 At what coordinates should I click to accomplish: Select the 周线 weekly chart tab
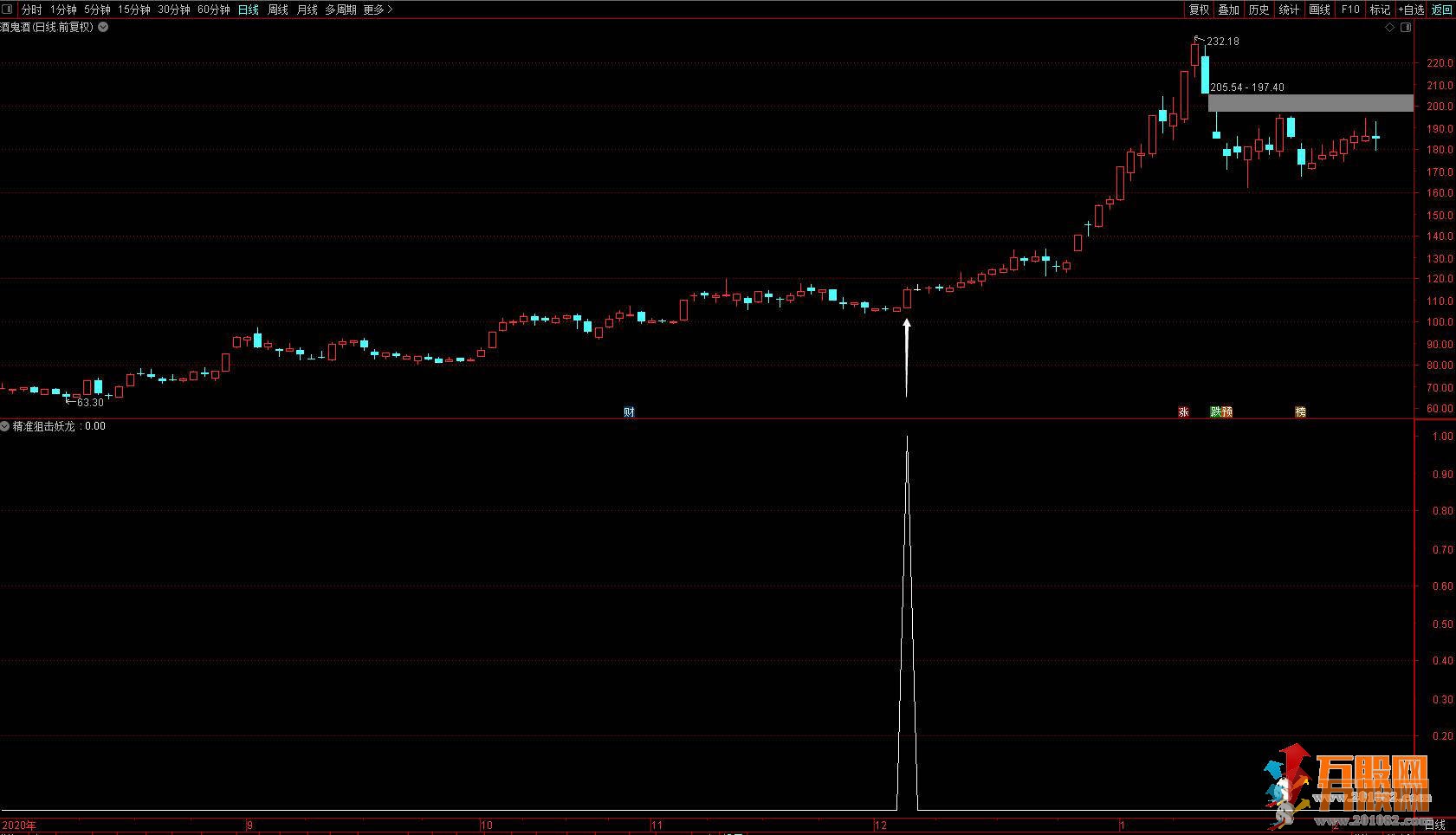278,10
